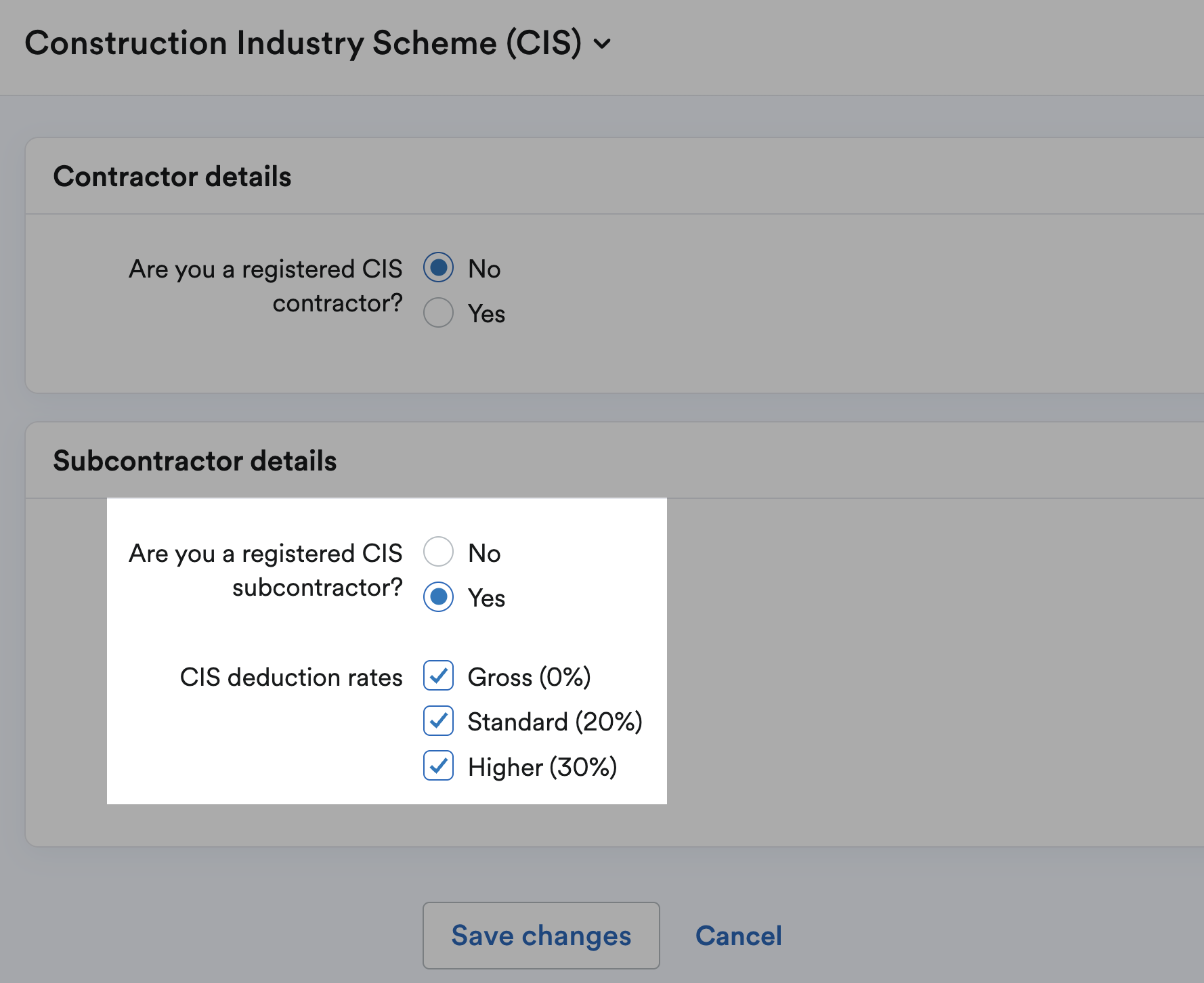Image resolution: width=1204 pixels, height=983 pixels.
Task: Select Yes for registered CIS contractor
Action: [438, 313]
